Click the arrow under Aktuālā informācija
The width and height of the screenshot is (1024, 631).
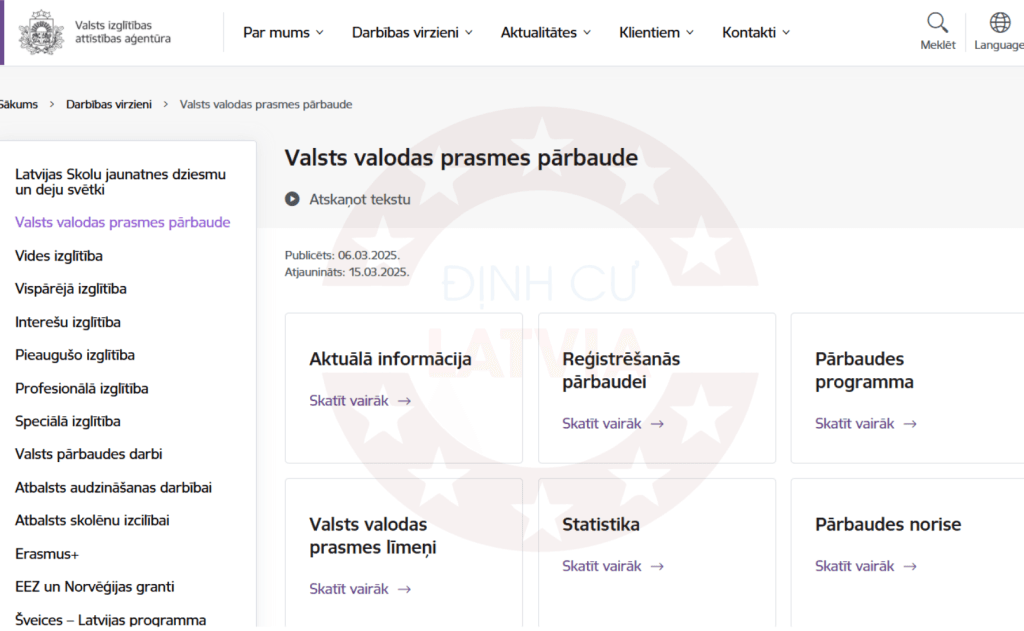coord(404,401)
